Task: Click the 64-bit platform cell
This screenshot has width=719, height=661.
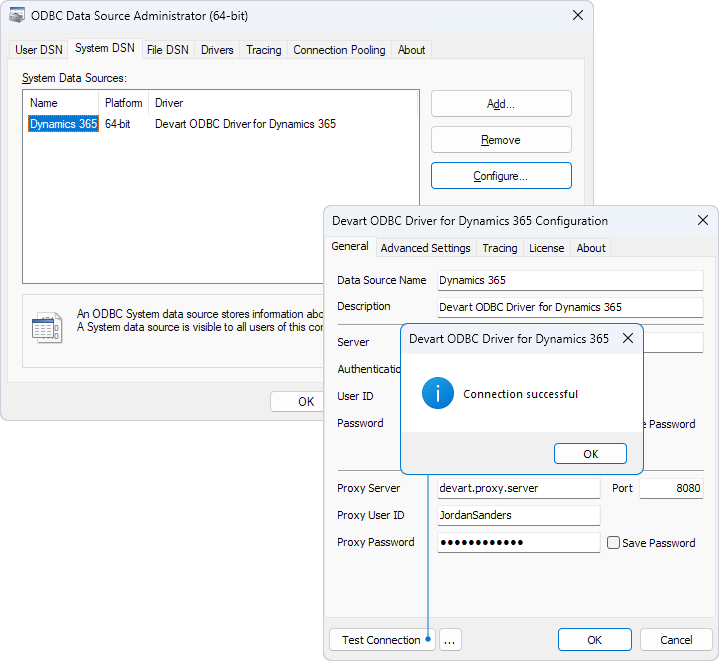Action: coord(118,124)
